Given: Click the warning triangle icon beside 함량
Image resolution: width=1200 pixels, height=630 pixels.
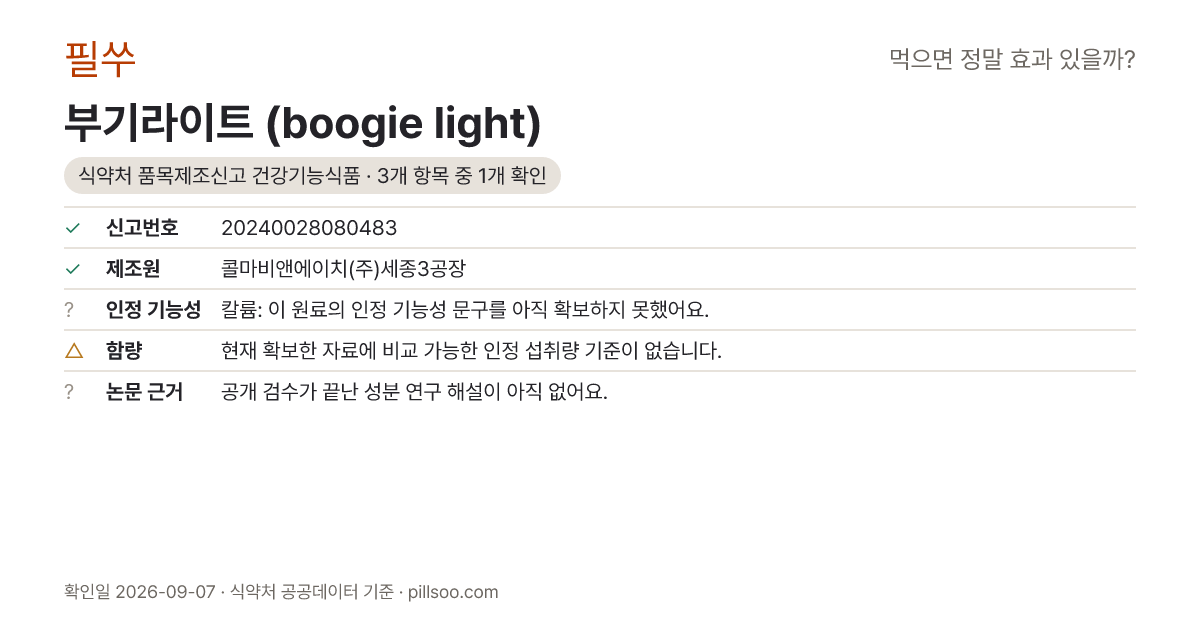Looking at the screenshot, I should point(73,351).
